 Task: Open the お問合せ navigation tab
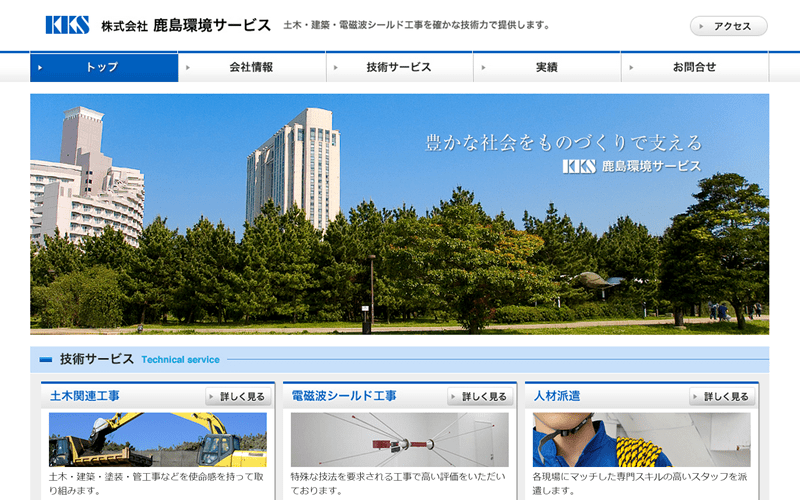pyautogui.click(x=695, y=67)
